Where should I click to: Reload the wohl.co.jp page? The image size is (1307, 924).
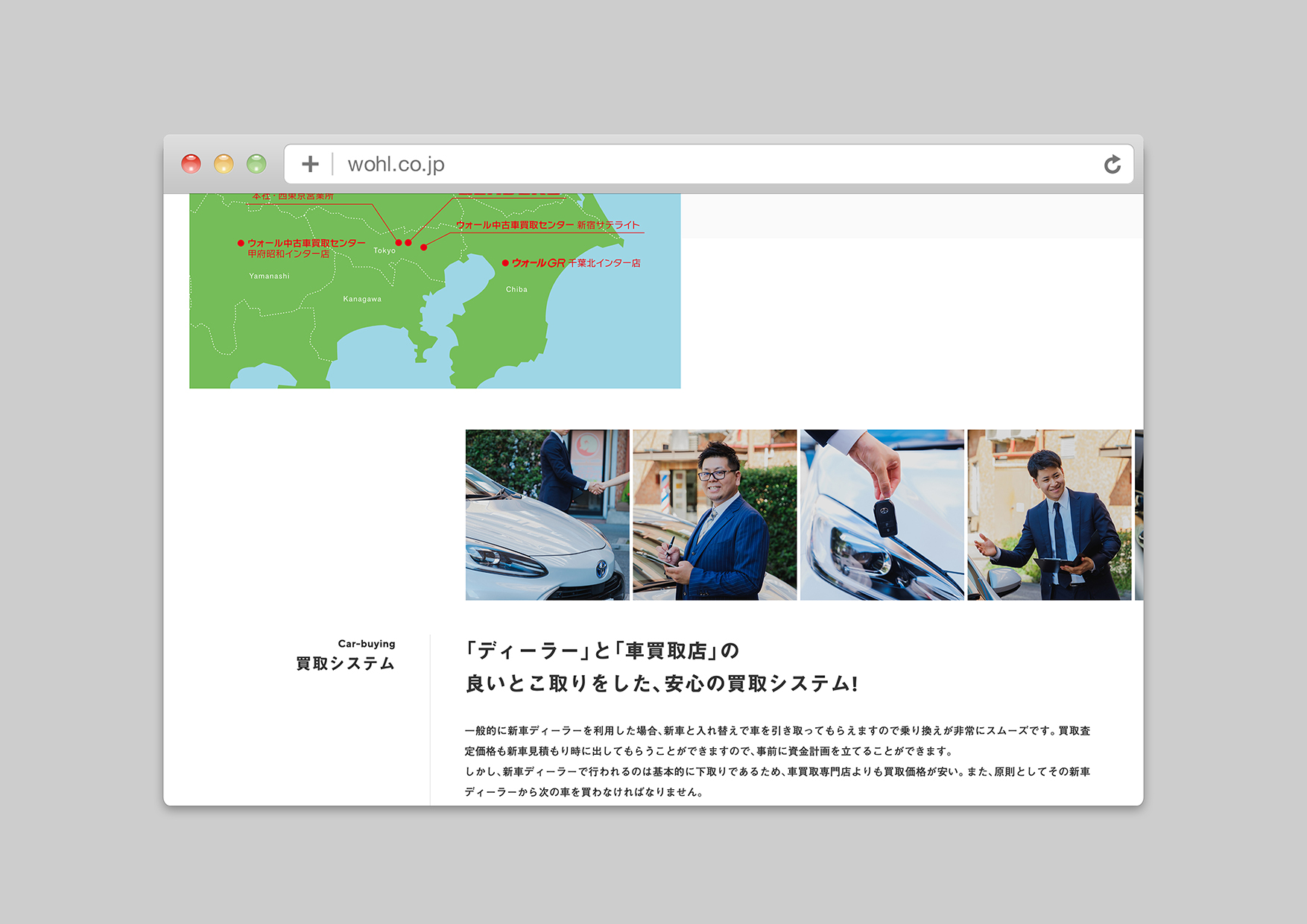[x=1113, y=164]
